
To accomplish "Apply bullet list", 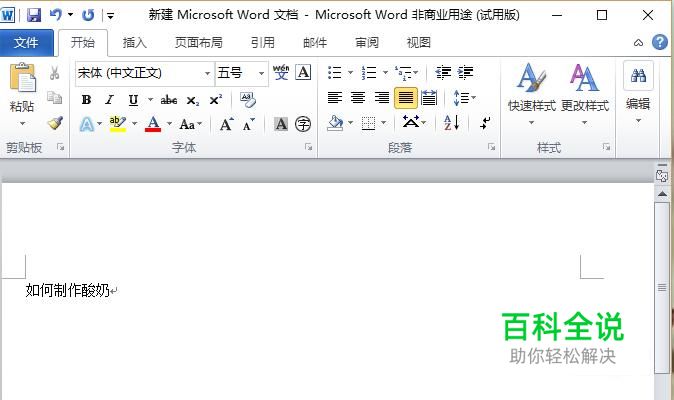I will click(334, 73).
